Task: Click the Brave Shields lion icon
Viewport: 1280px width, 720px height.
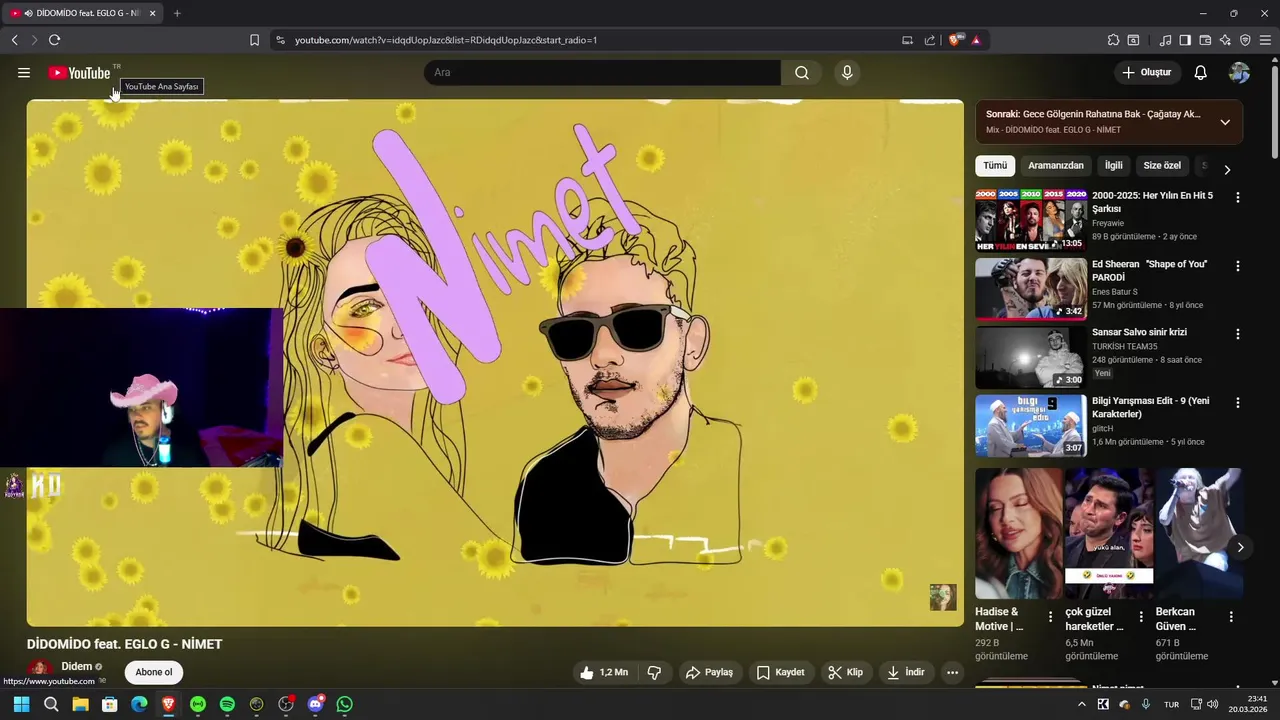Action: [955, 40]
